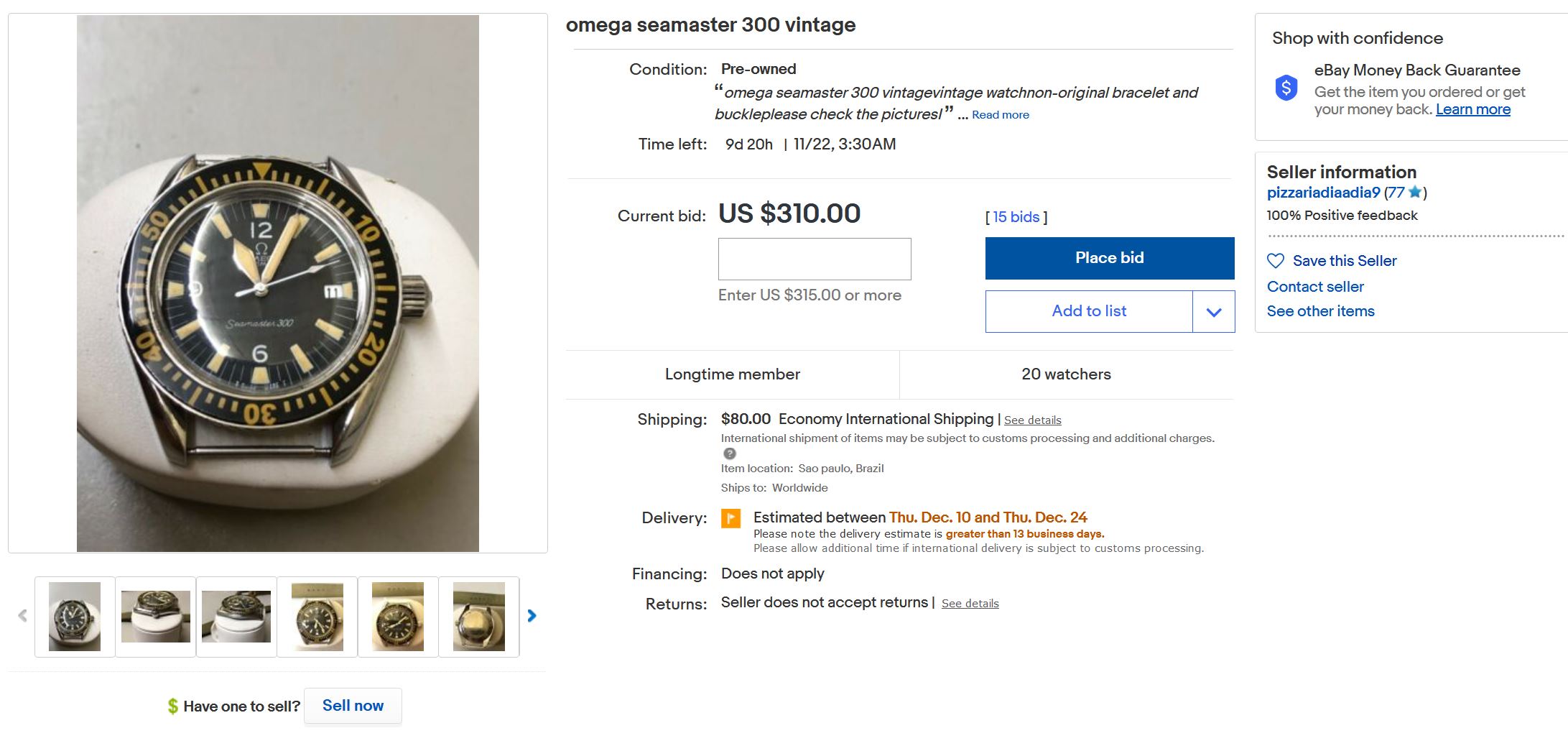
Task: Click the heart icon to save seller
Action: (1276, 261)
